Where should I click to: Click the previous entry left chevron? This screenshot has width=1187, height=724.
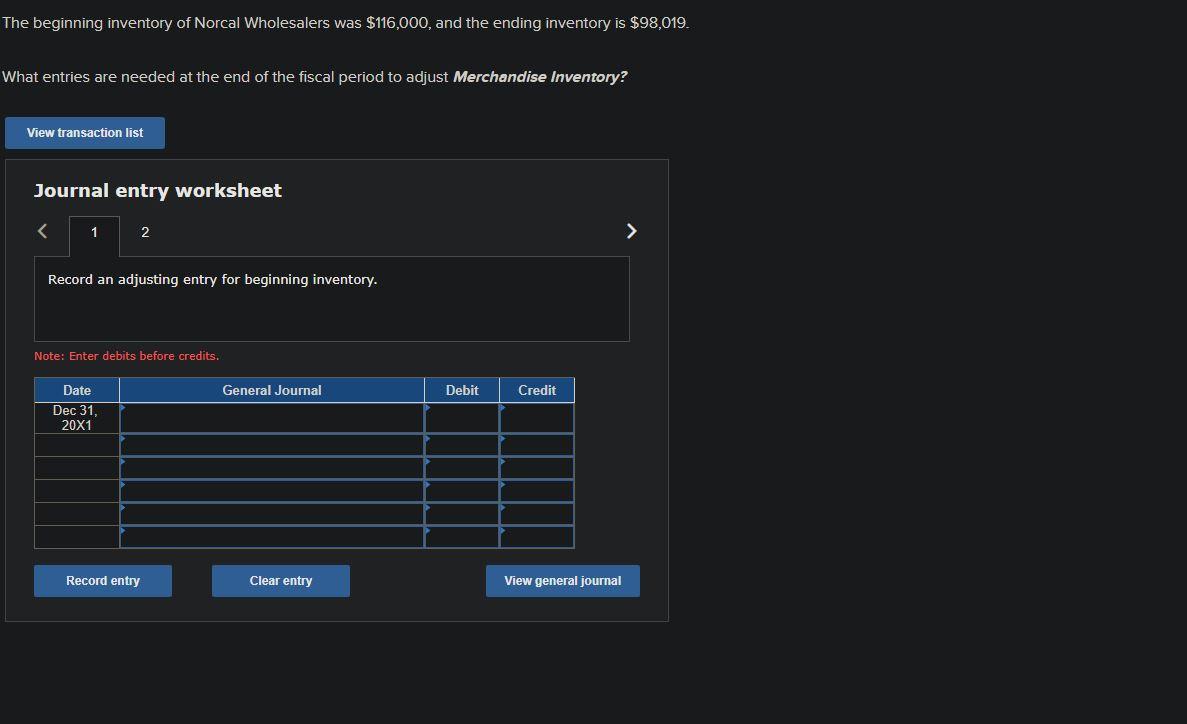pos(42,231)
